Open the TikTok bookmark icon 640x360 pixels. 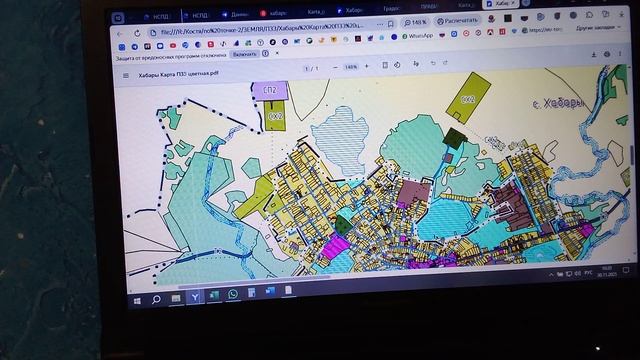(223, 44)
